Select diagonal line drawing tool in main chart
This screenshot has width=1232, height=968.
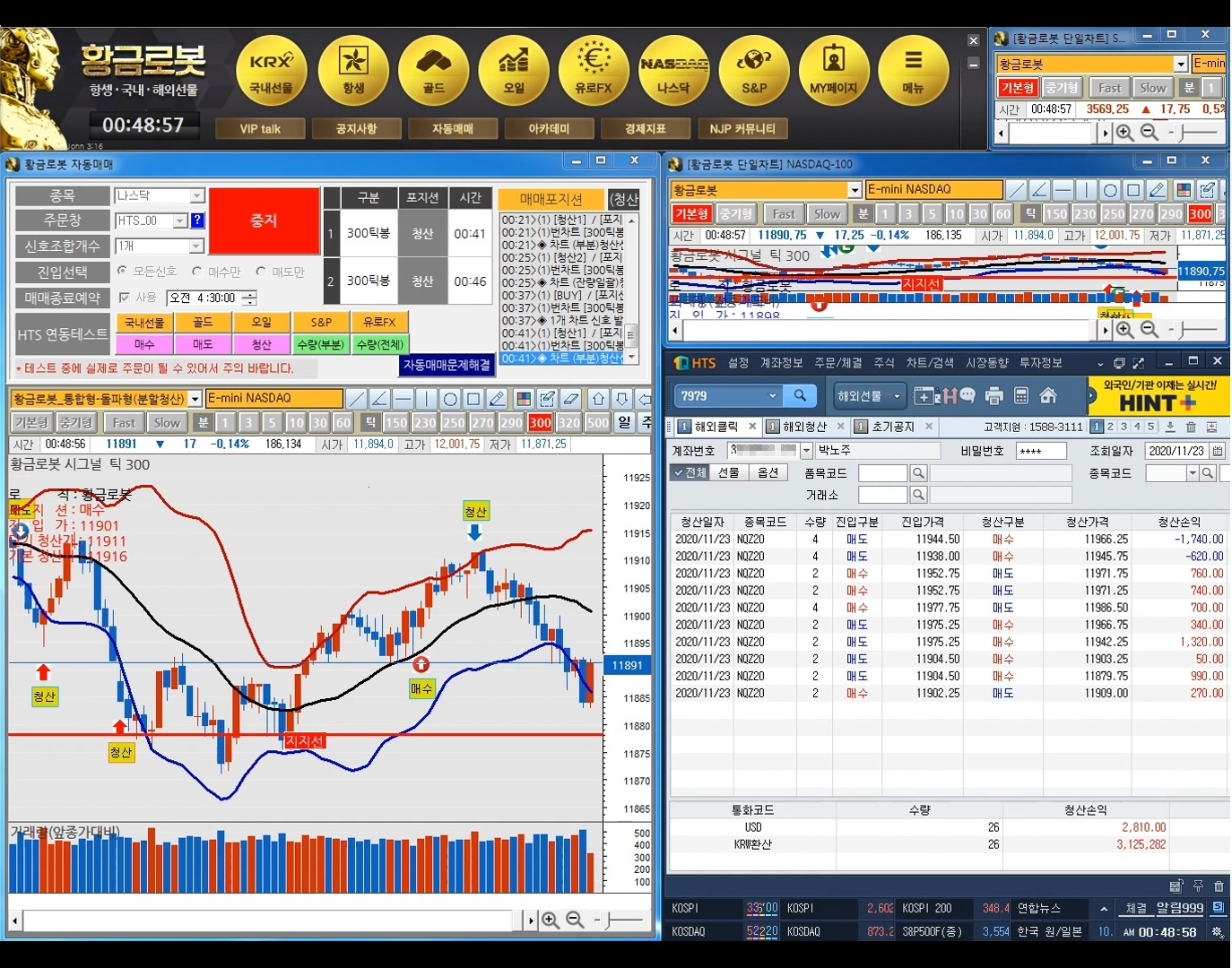tap(356, 399)
